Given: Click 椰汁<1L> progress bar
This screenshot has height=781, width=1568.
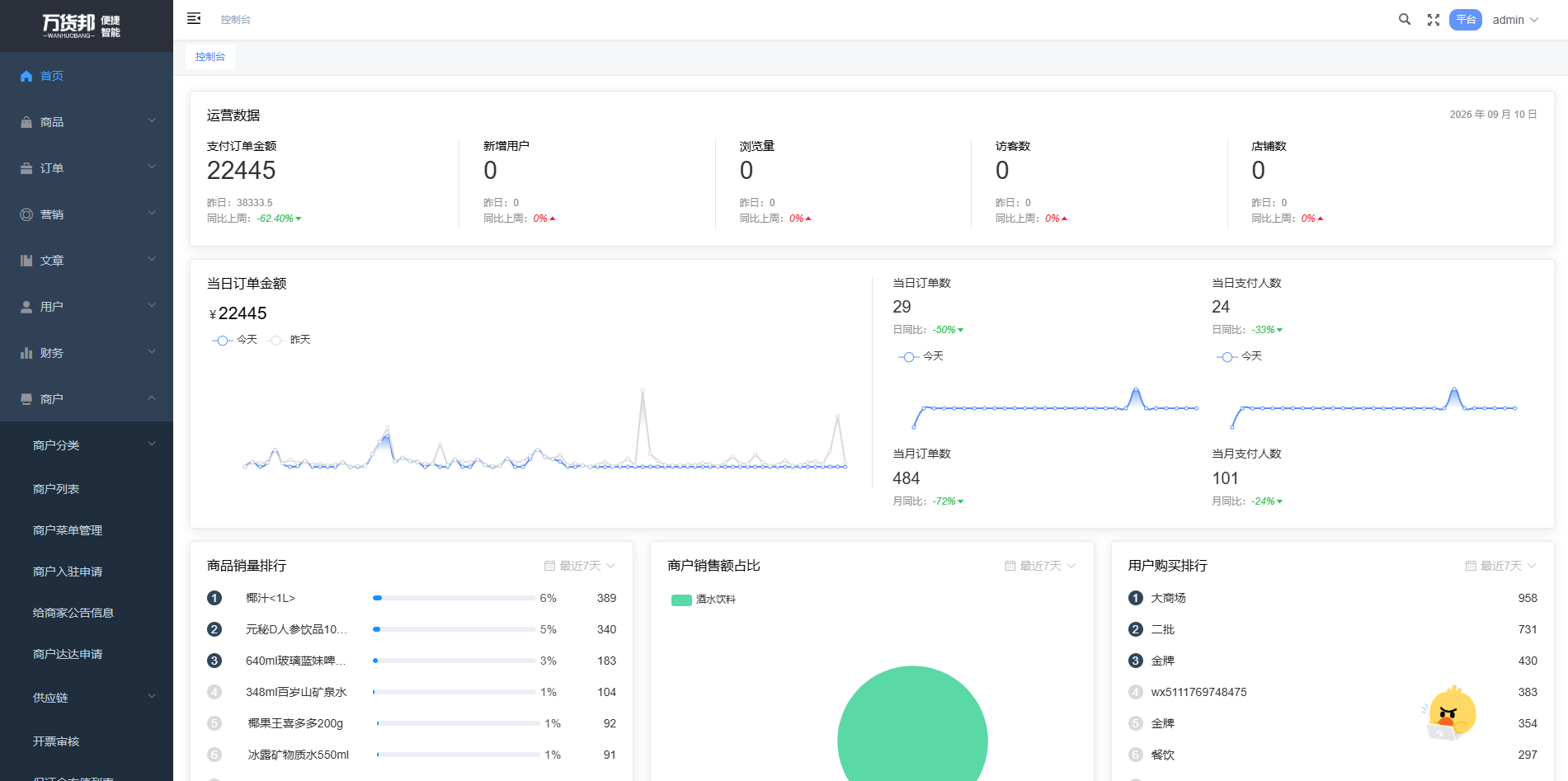Looking at the screenshot, I should [454, 598].
